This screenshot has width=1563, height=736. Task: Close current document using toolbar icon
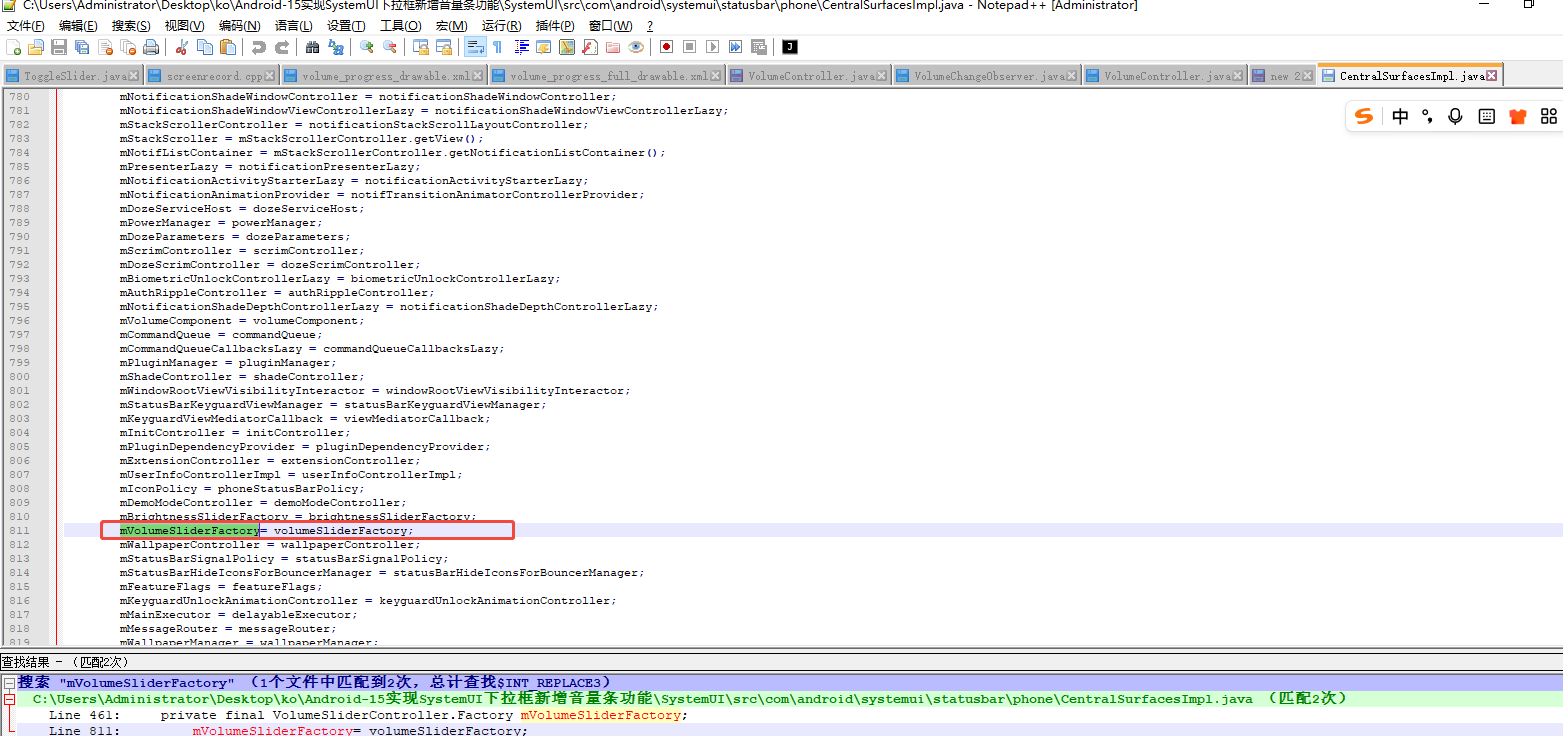(x=105, y=47)
